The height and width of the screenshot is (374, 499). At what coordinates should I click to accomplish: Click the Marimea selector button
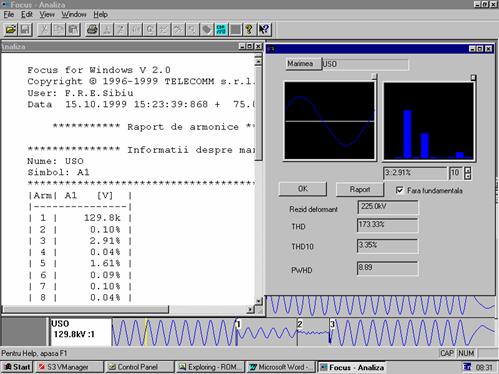(x=300, y=64)
